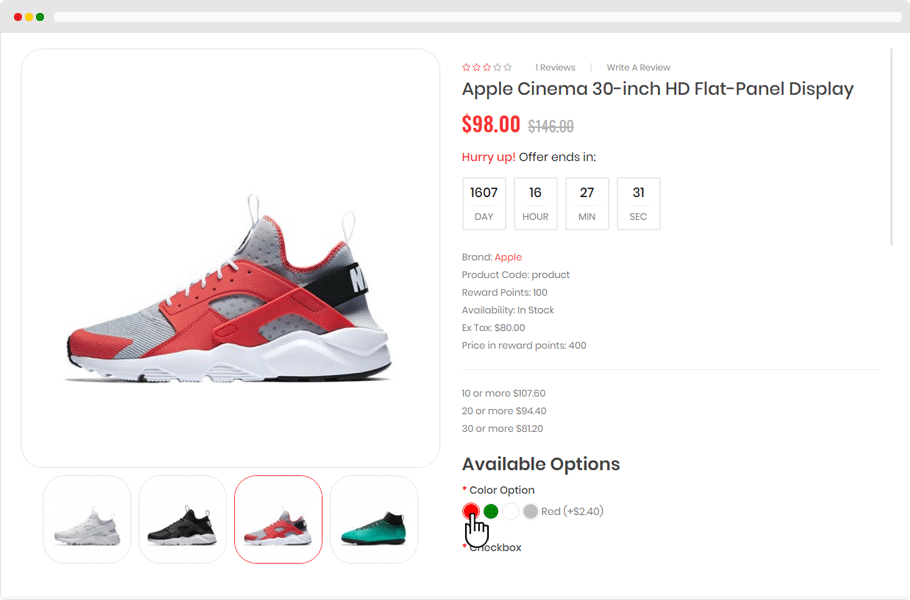Select the red color option
This screenshot has width=910, height=600.
471,511
